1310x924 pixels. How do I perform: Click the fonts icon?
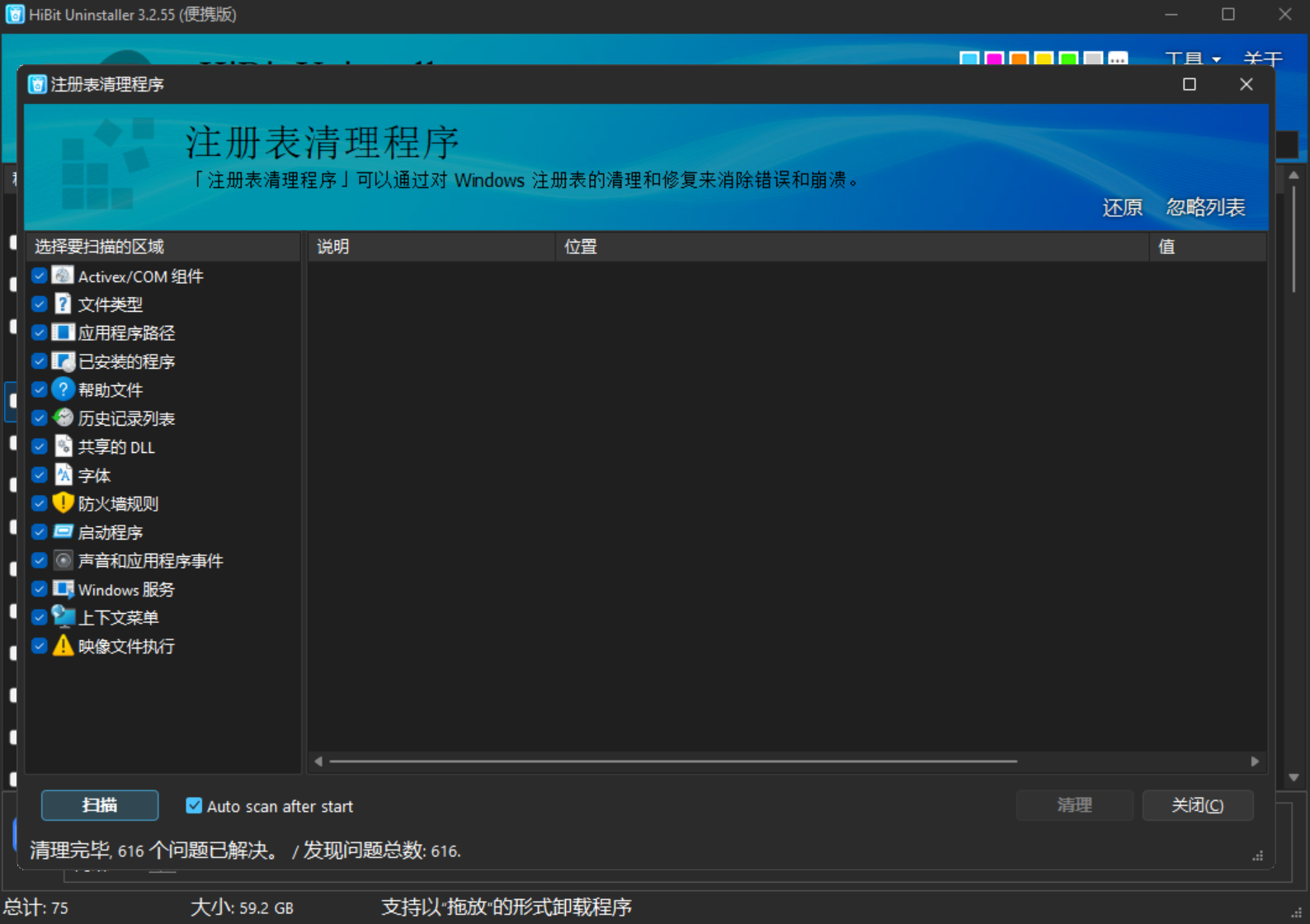(63, 475)
